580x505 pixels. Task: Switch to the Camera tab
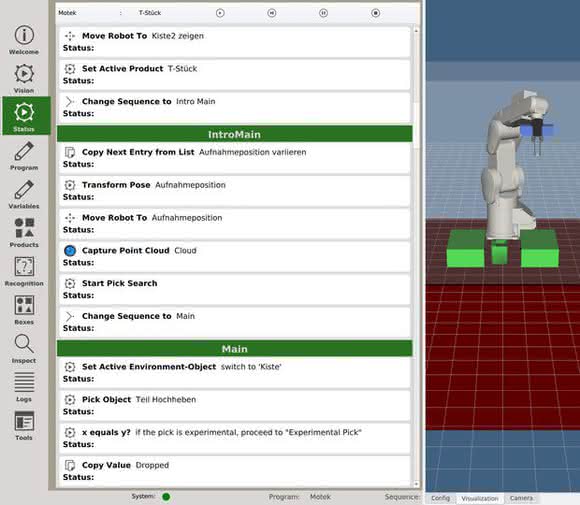coord(521,498)
